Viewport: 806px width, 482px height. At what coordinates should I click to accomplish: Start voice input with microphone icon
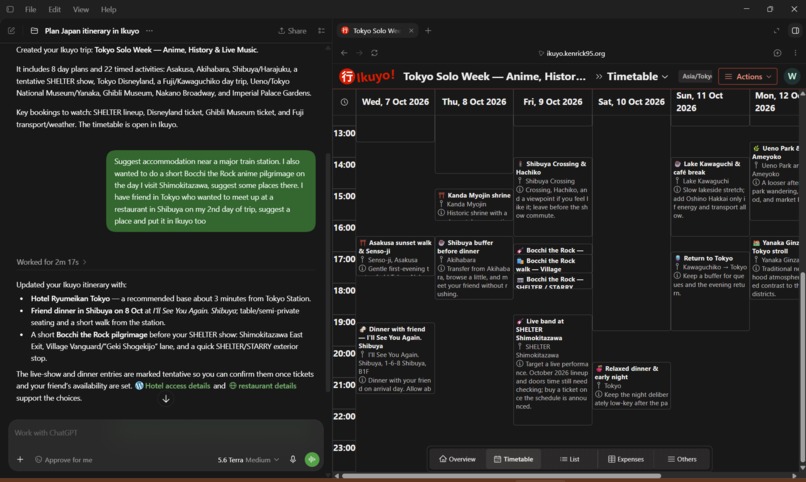(x=293, y=459)
